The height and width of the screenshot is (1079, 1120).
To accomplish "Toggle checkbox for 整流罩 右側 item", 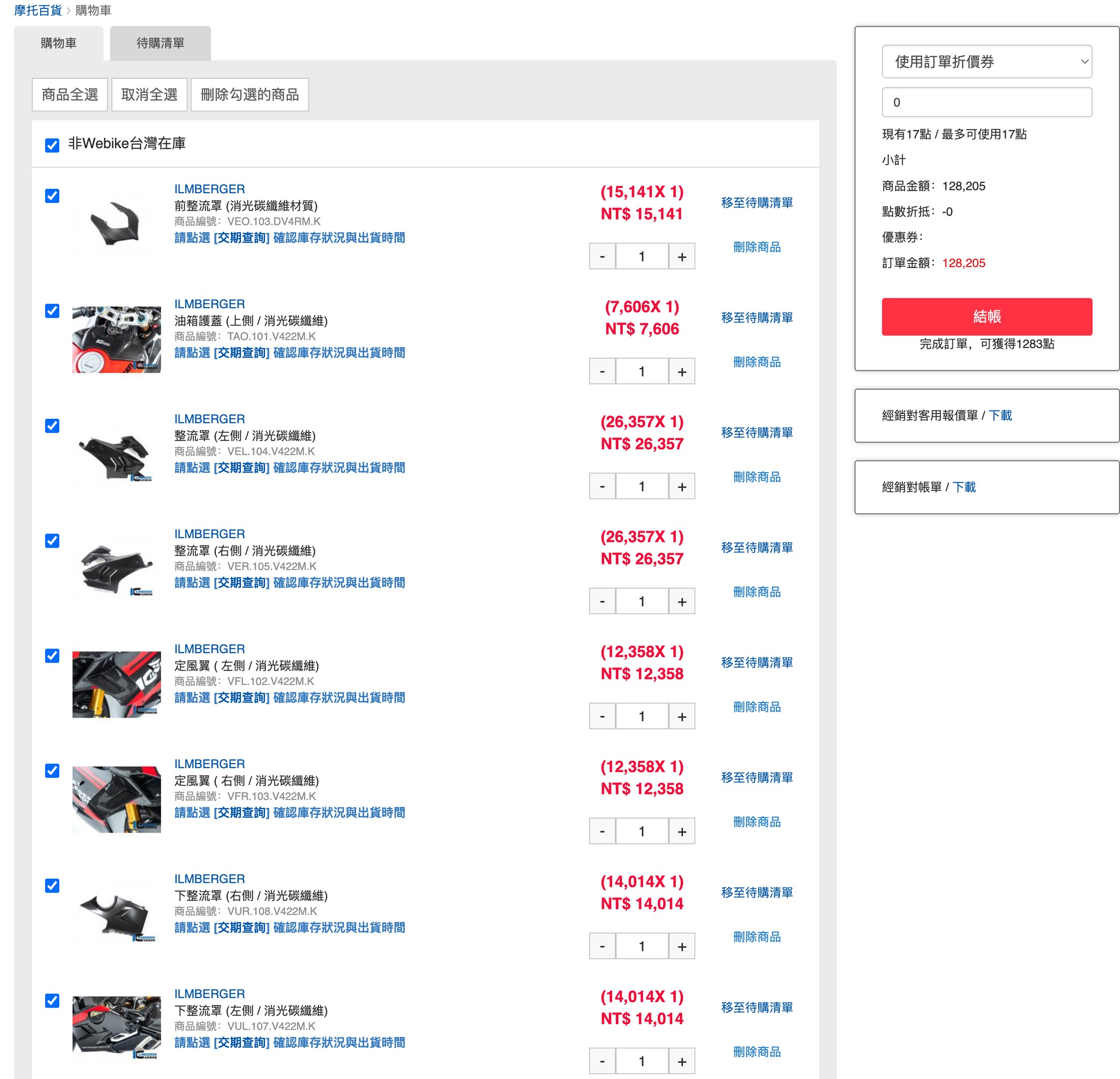I will (x=52, y=541).
